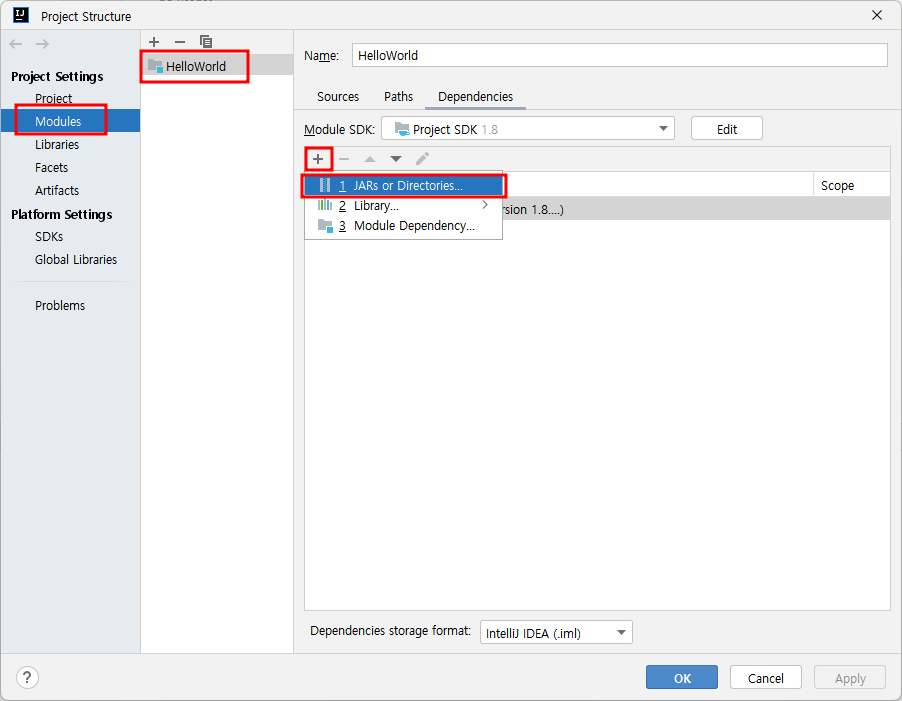Click the edit dependency pencil icon

click(422, 159)
